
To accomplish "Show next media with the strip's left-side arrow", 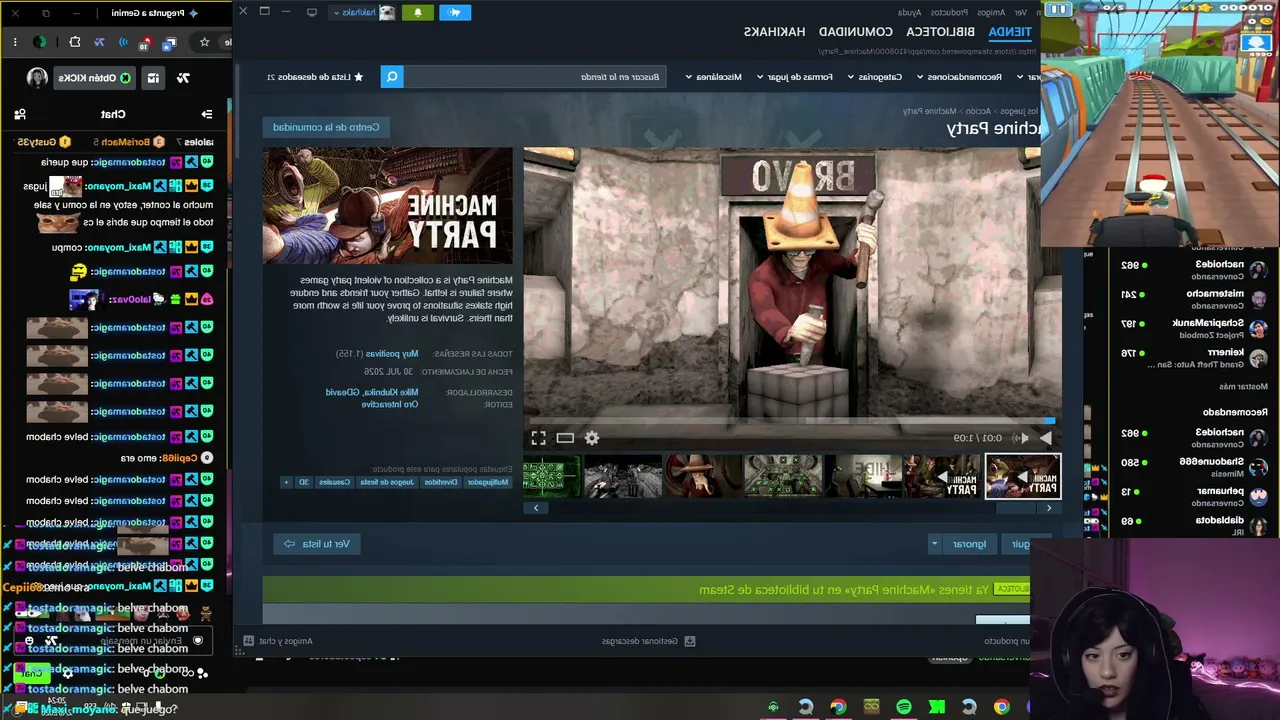I will (x=536, y=508).
